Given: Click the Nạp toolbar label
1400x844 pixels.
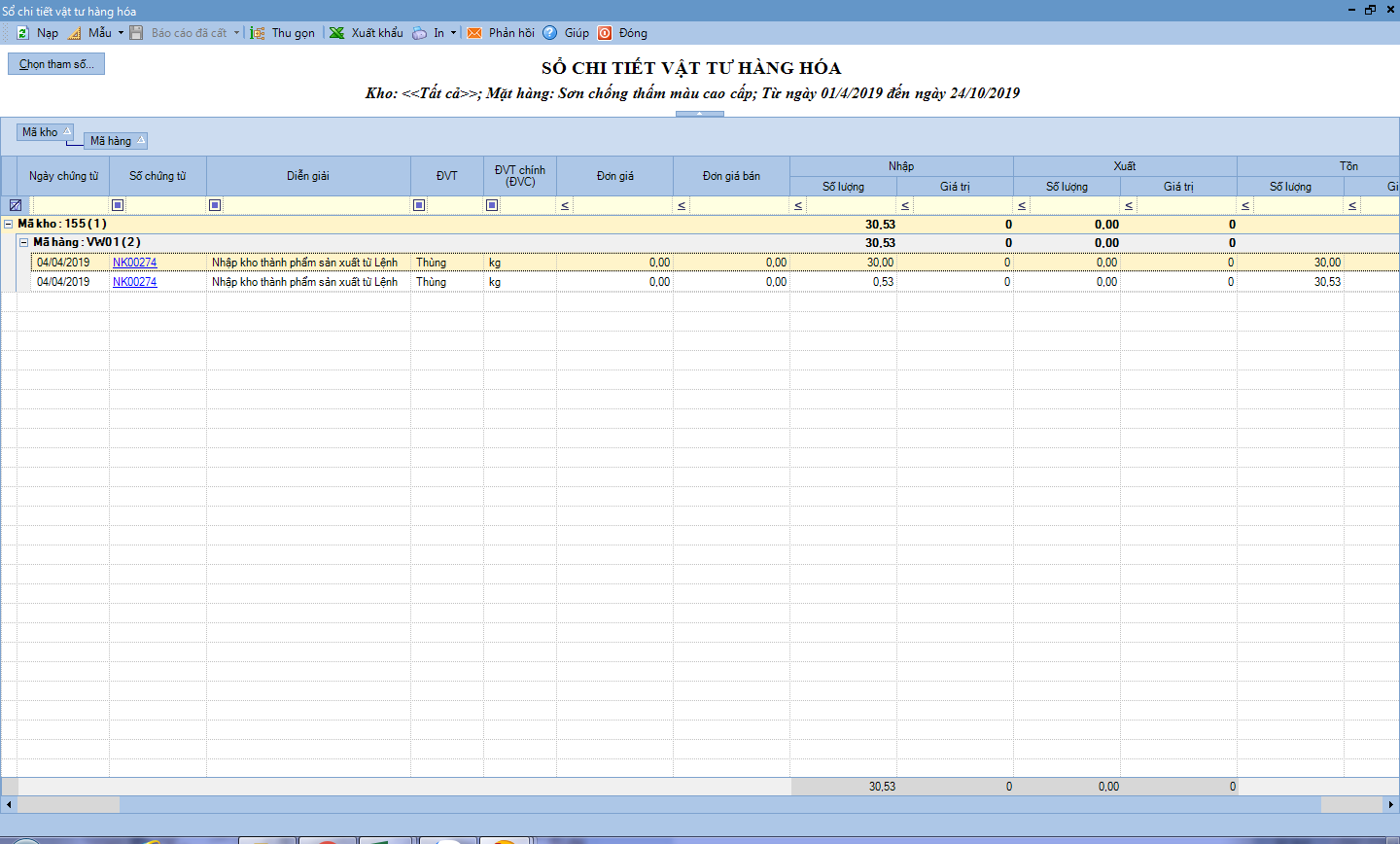Looking at the screenshot, I should click(x=48, y=33).
